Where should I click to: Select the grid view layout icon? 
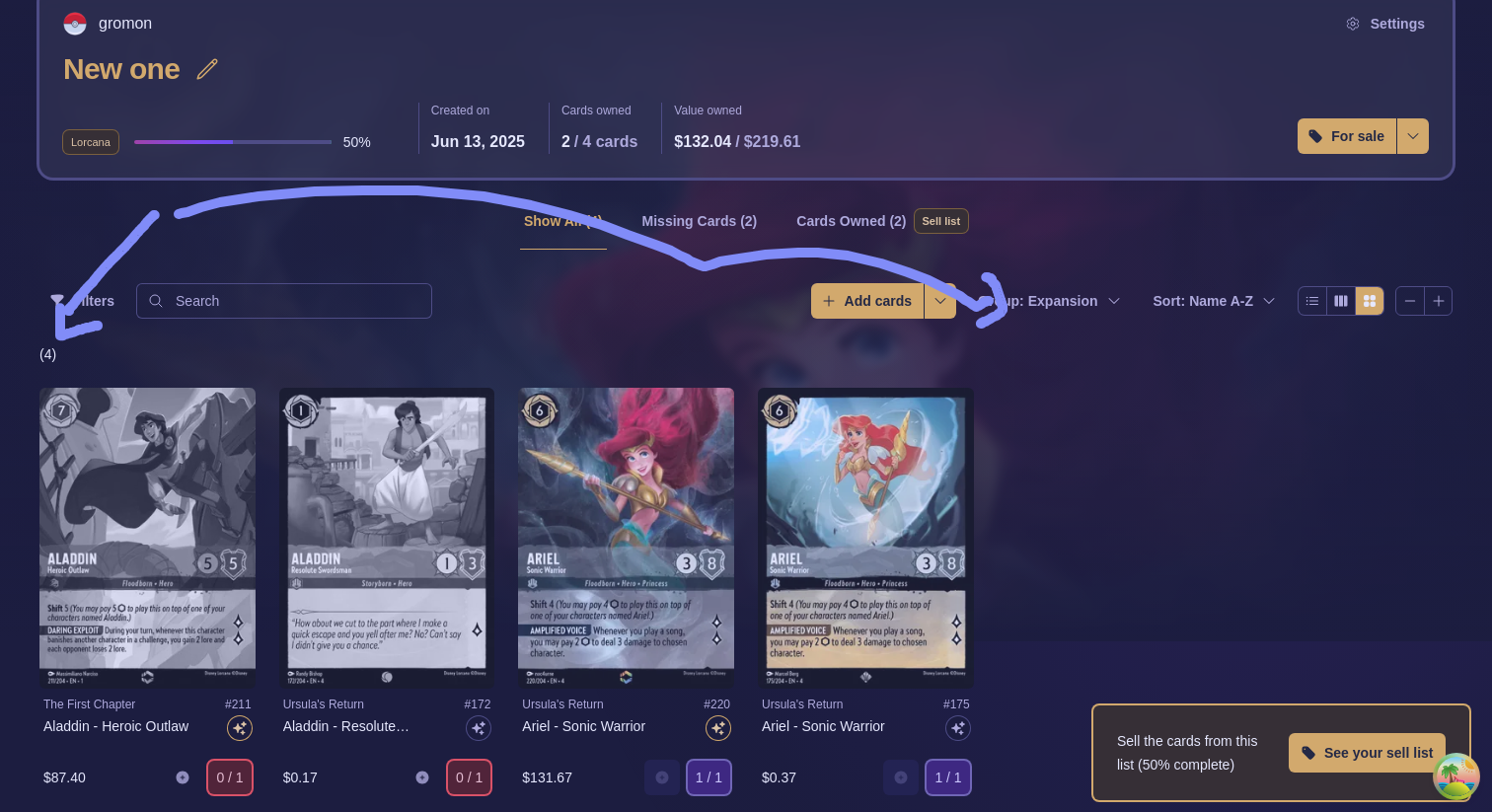1370,301
